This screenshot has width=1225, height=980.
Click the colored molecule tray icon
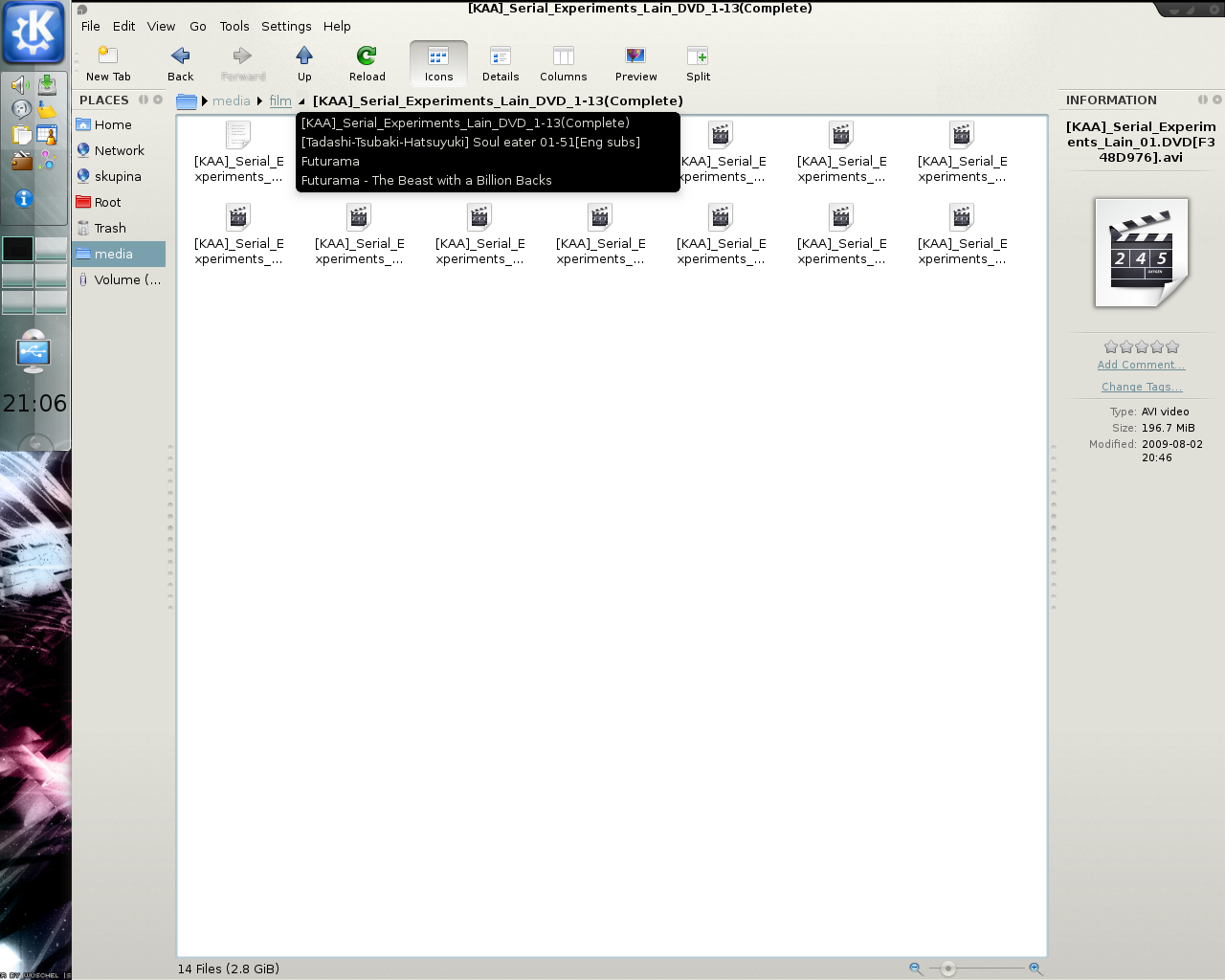[x=47, y=160]
